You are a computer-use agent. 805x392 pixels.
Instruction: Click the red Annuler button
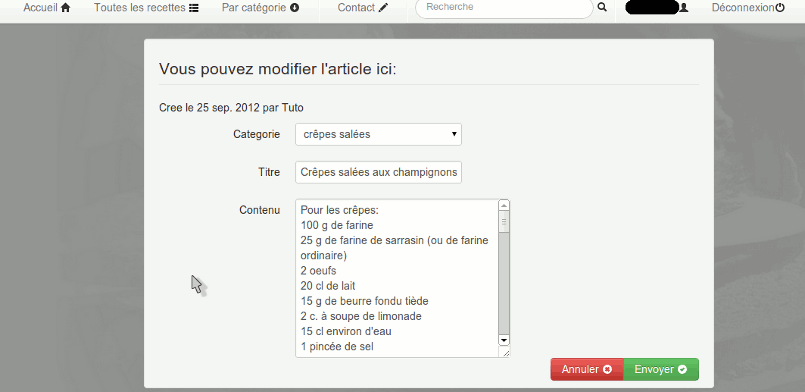click(x=587, y=369)
